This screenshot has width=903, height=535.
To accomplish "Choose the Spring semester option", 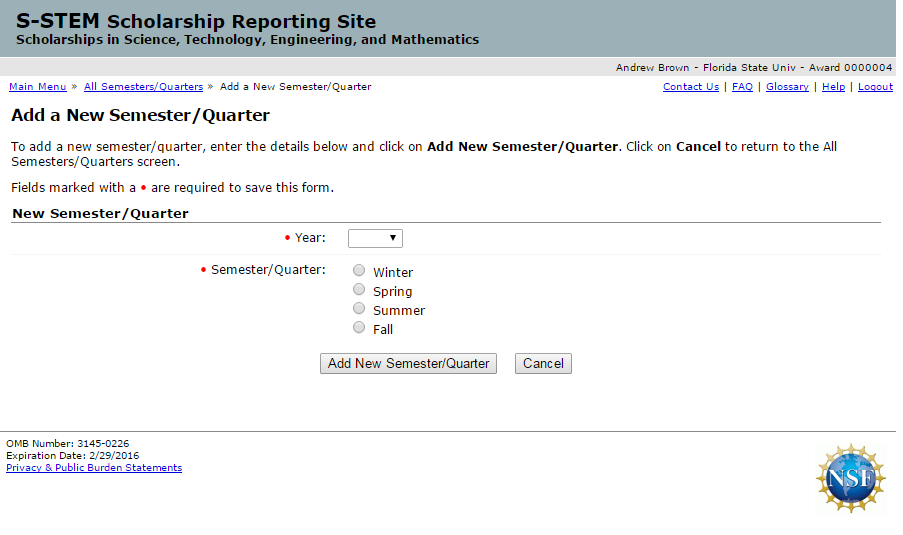I will [359, 289].
